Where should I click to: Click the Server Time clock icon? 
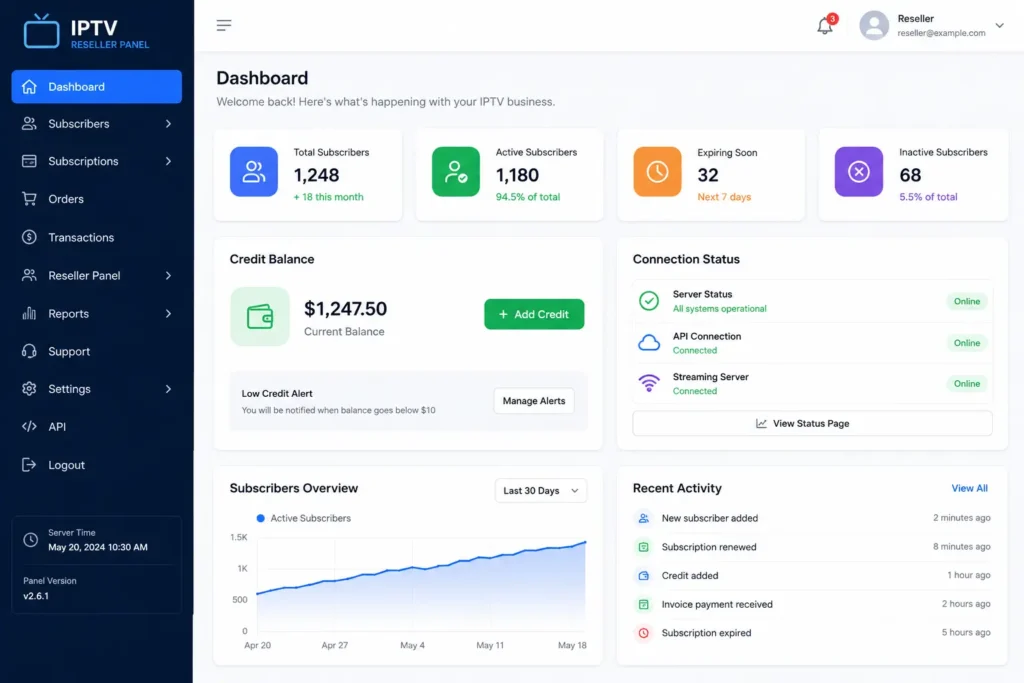(30, 540)
